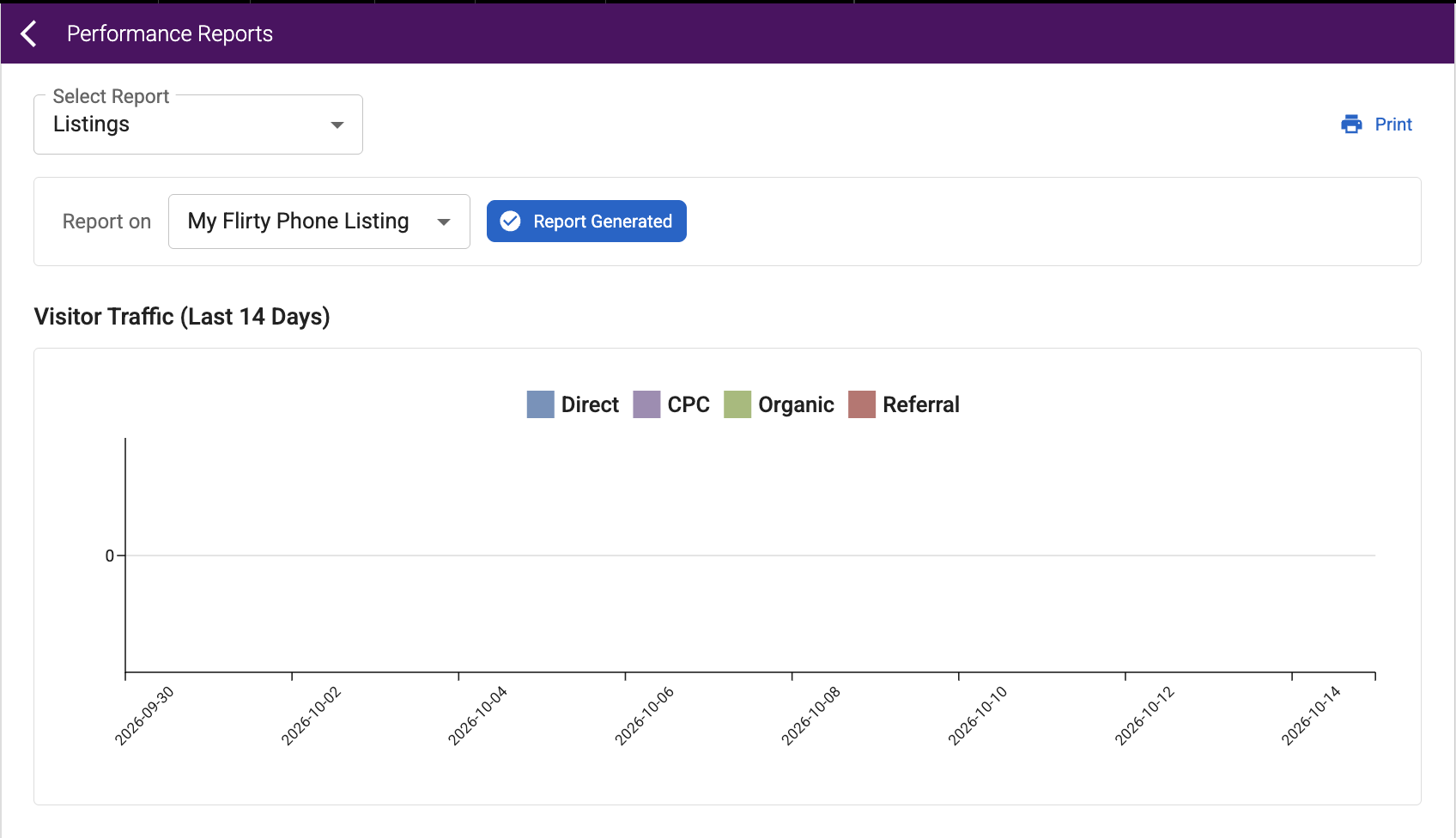Screen dimensions: 1456x838
Task: Toggle the Referral legend swatch
Action: (x=862, y=404)
